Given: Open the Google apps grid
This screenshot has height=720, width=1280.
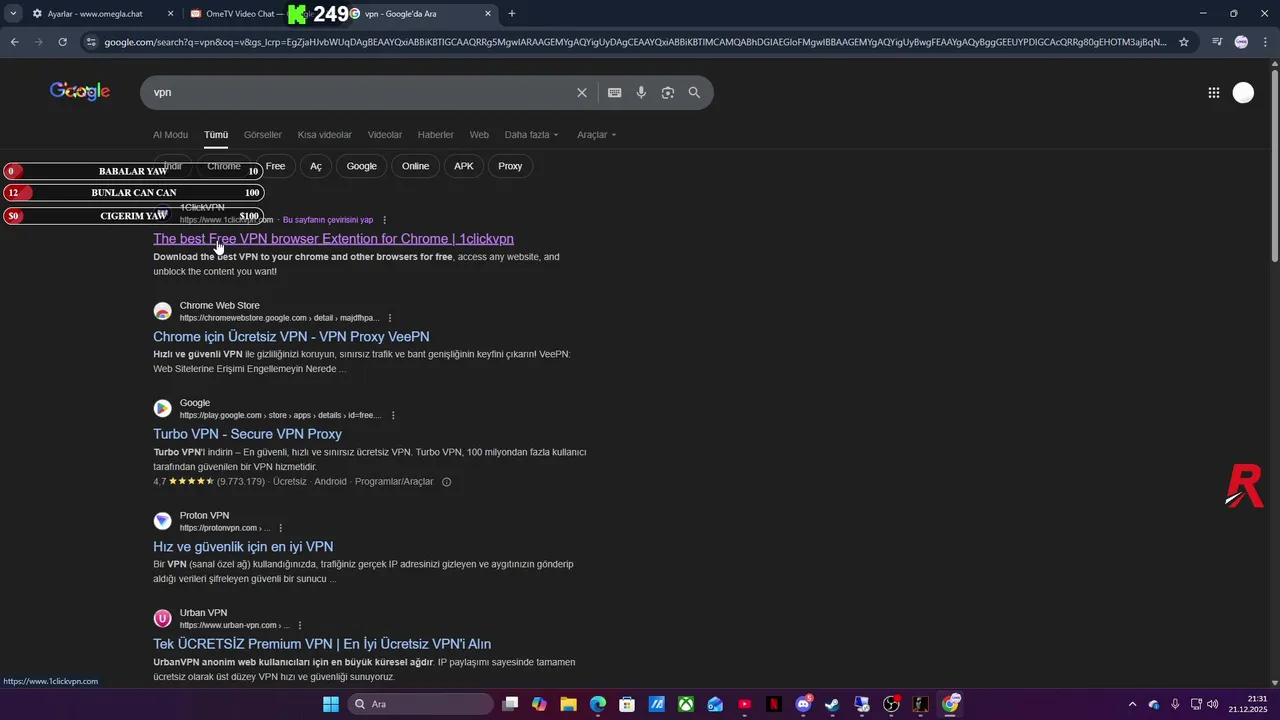Looking at the screenshot, I should click(1214, 93).
